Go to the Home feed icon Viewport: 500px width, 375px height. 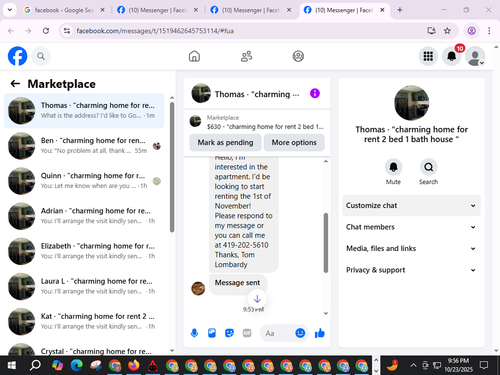[x=194, y=56]
